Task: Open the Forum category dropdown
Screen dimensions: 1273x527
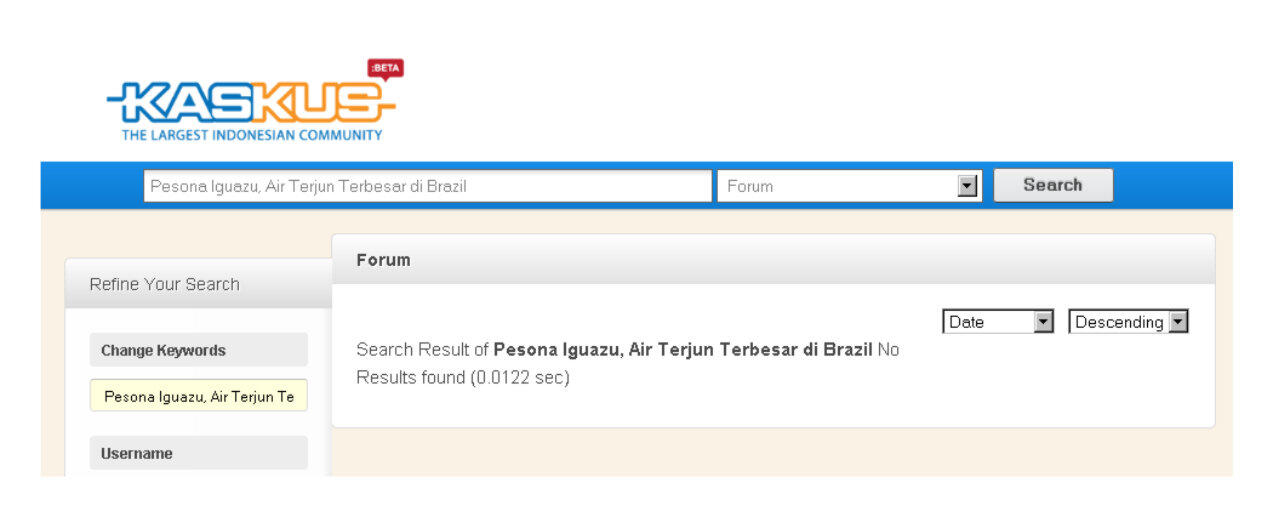Action: [x=849, y=186]
